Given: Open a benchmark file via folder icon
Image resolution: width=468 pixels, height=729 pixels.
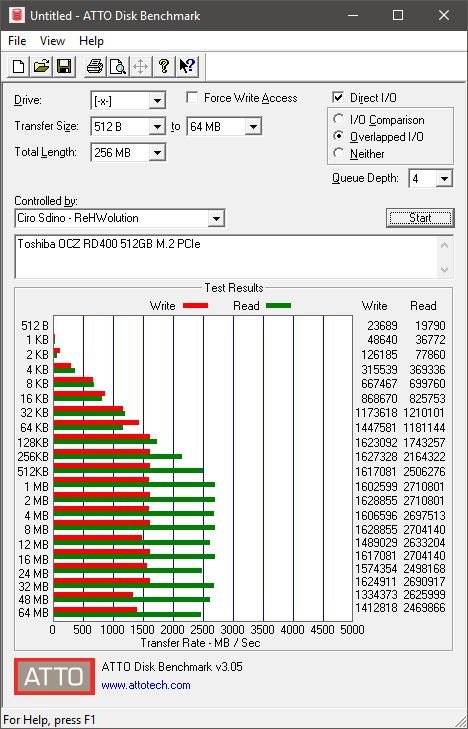Looking at the screenshot, I should pyautogui.click(x=41, y=66).
